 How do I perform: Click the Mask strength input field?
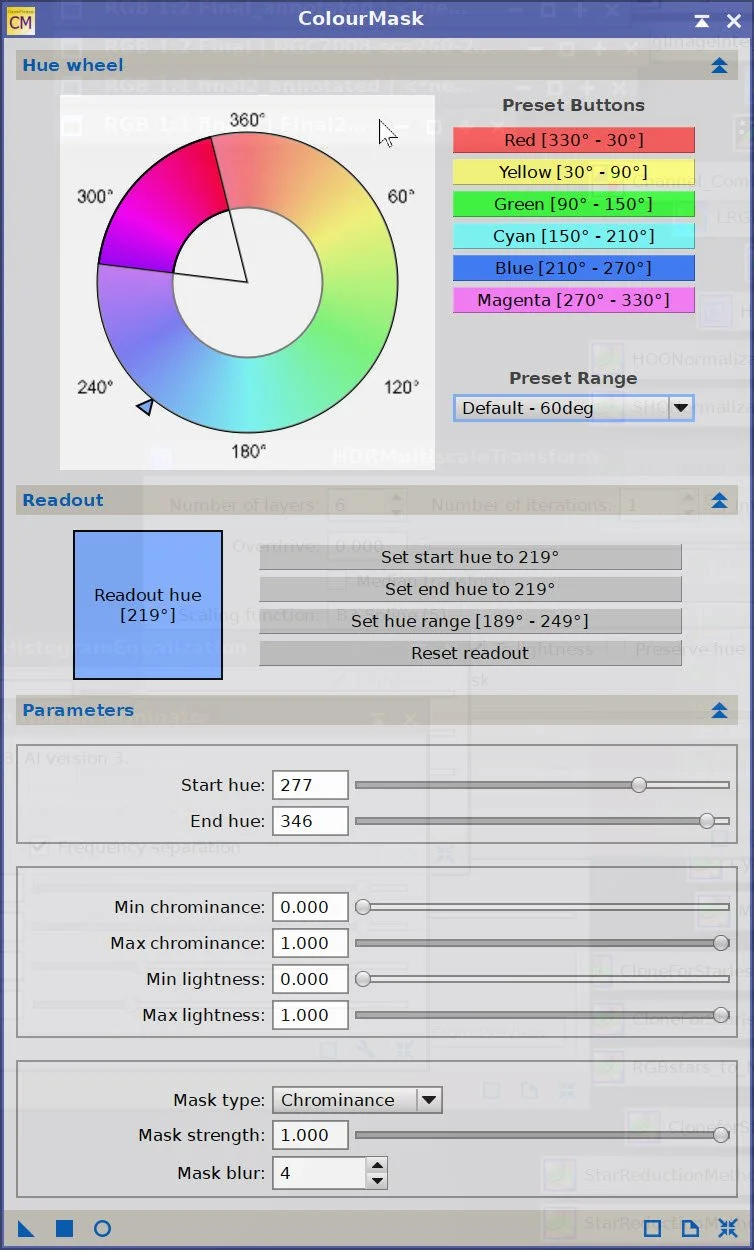(x=310, y=1135)
